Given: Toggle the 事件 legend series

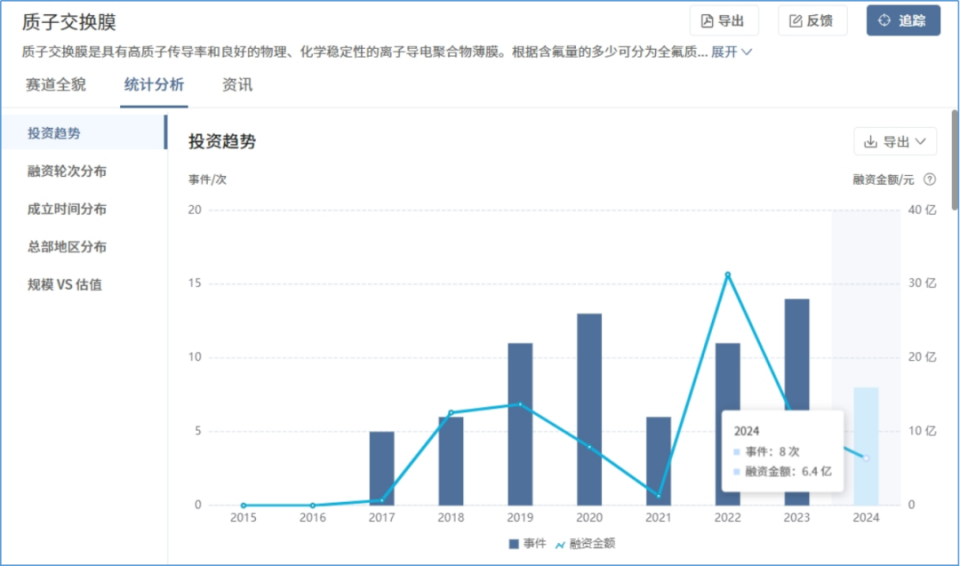Looking at the screenshot, I should [x=527, y=544].
